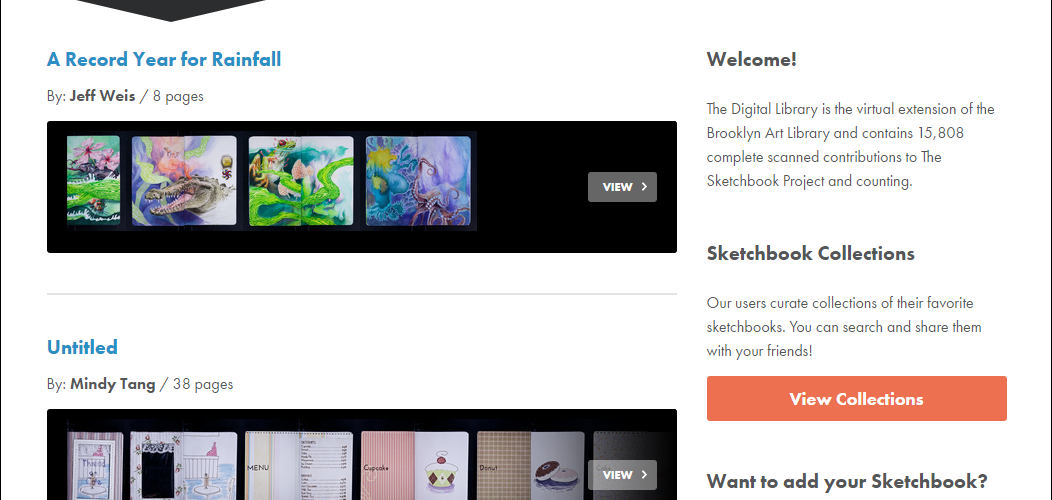1052x500 pixels.
Task: Select the pink flowers partial thumbnail
Action: pos(93,180)
